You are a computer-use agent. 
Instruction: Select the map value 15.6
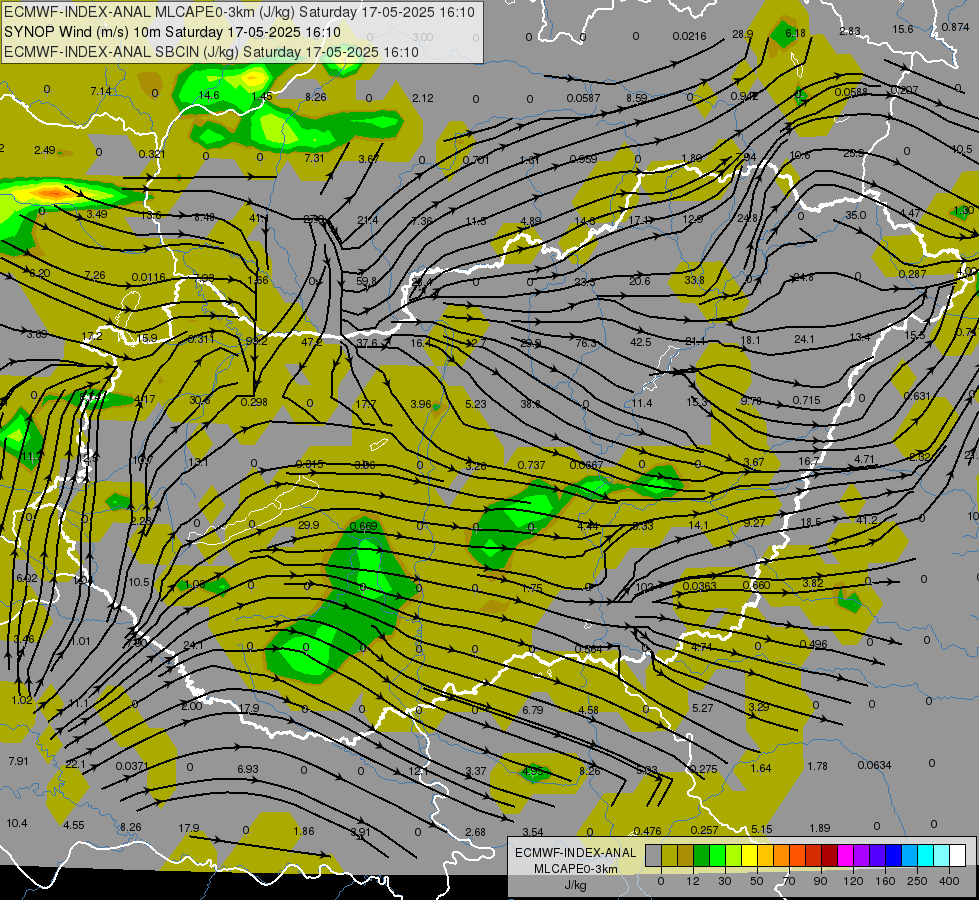click(x=903, y=29)
